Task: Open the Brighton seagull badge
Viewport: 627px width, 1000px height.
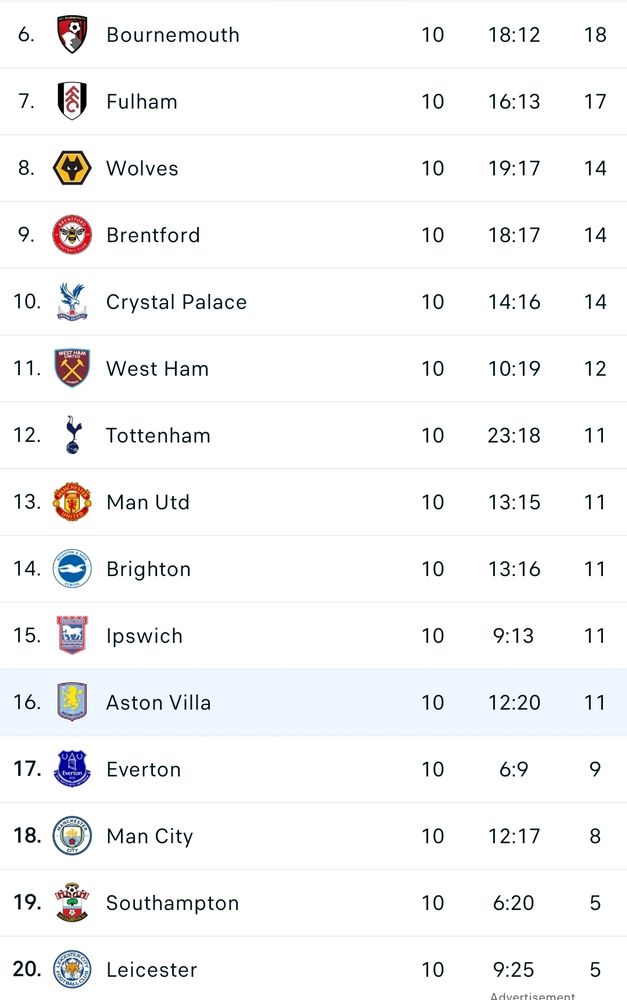Action: pyautogui.click(x=72, y=569)
